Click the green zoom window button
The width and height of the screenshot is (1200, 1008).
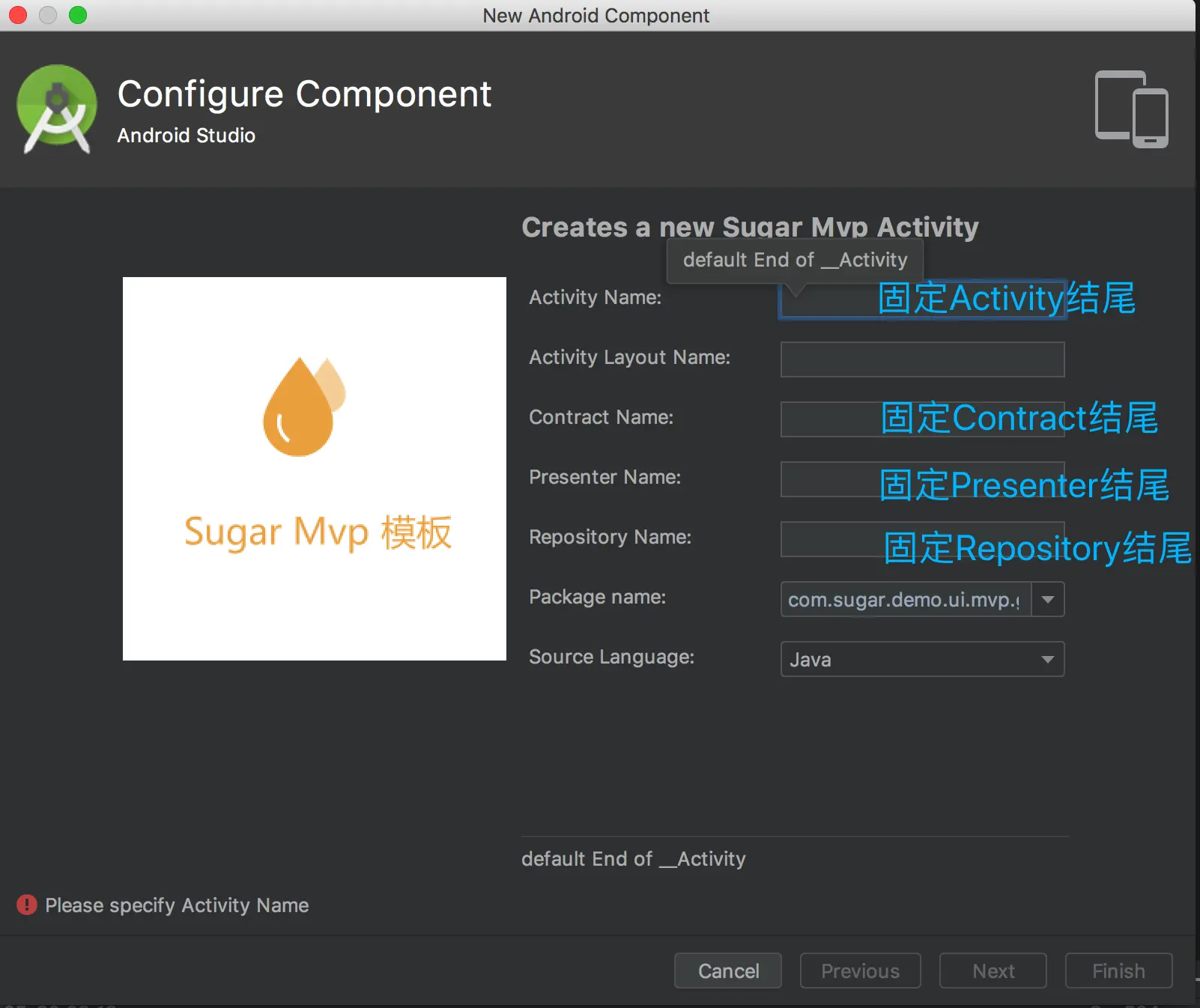78,15
